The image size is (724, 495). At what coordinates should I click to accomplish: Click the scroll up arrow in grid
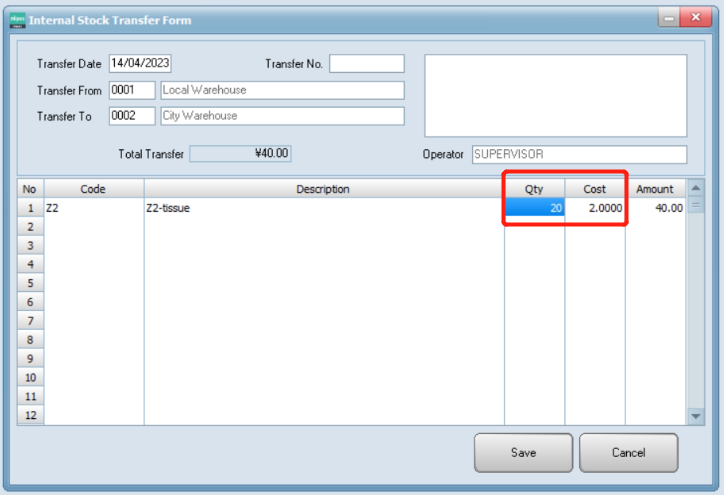[x=696, y=189]
